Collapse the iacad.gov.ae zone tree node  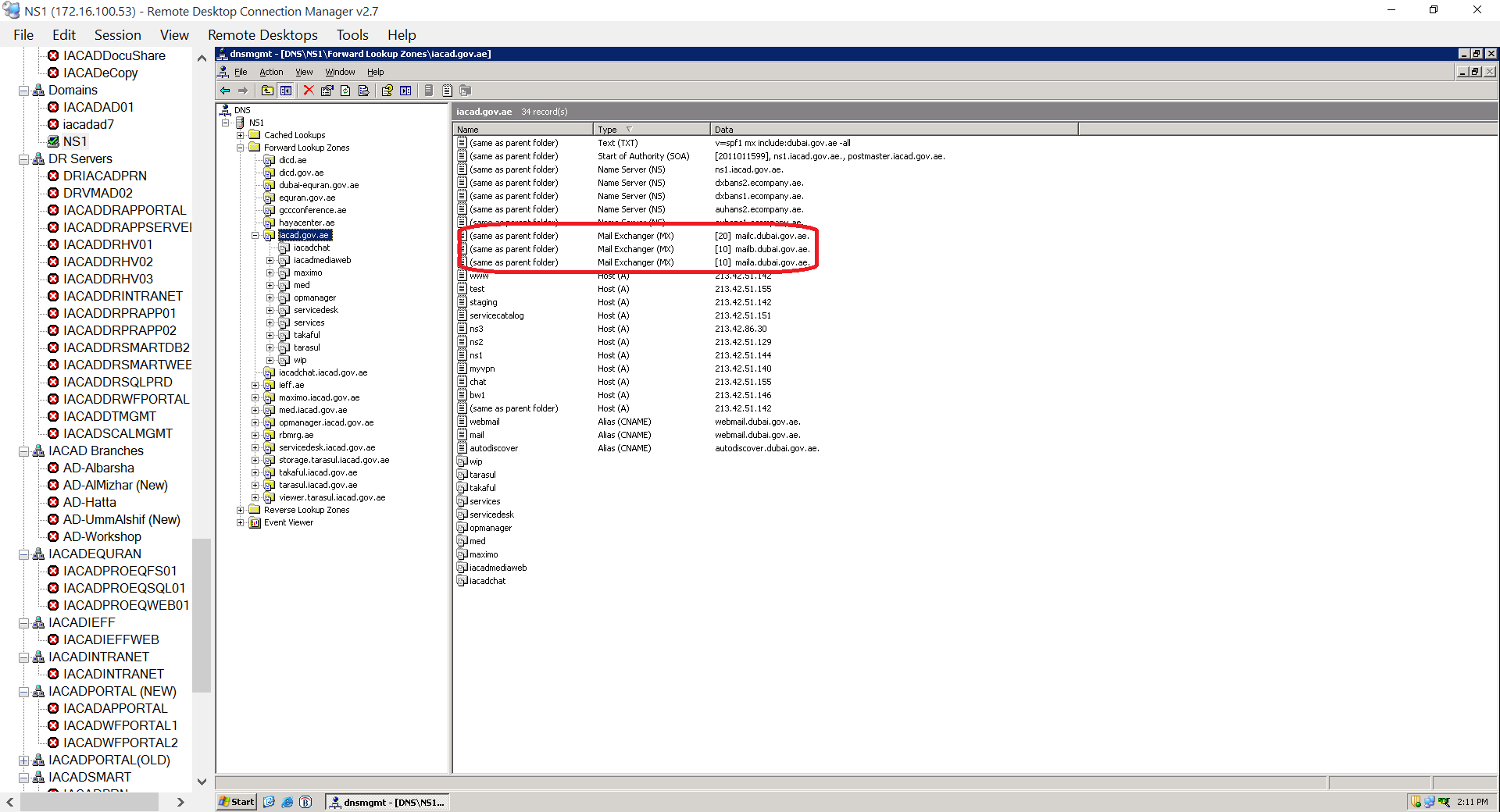coord(255,235)
